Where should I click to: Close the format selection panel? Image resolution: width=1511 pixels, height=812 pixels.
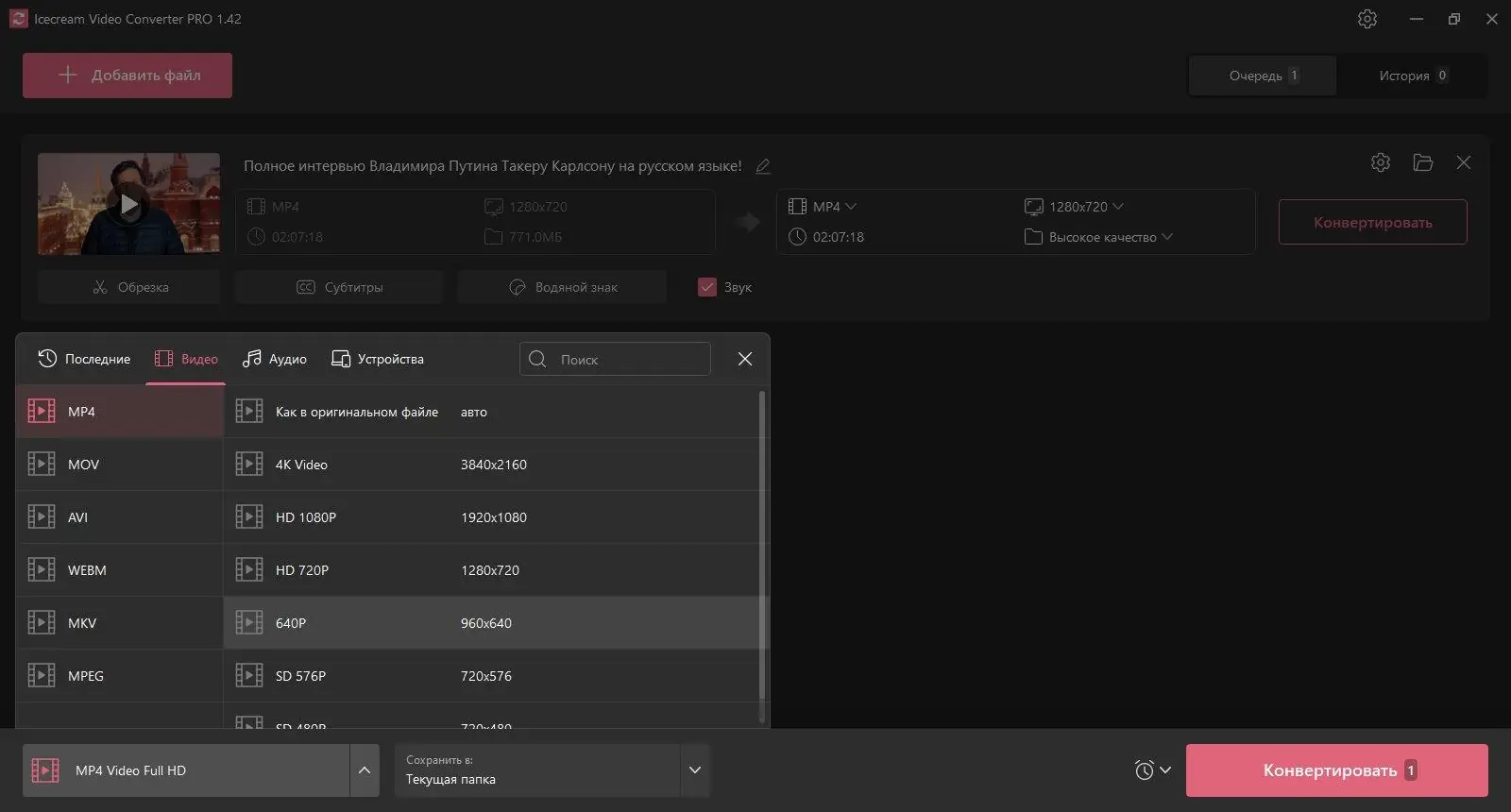[x=745, y=359]
